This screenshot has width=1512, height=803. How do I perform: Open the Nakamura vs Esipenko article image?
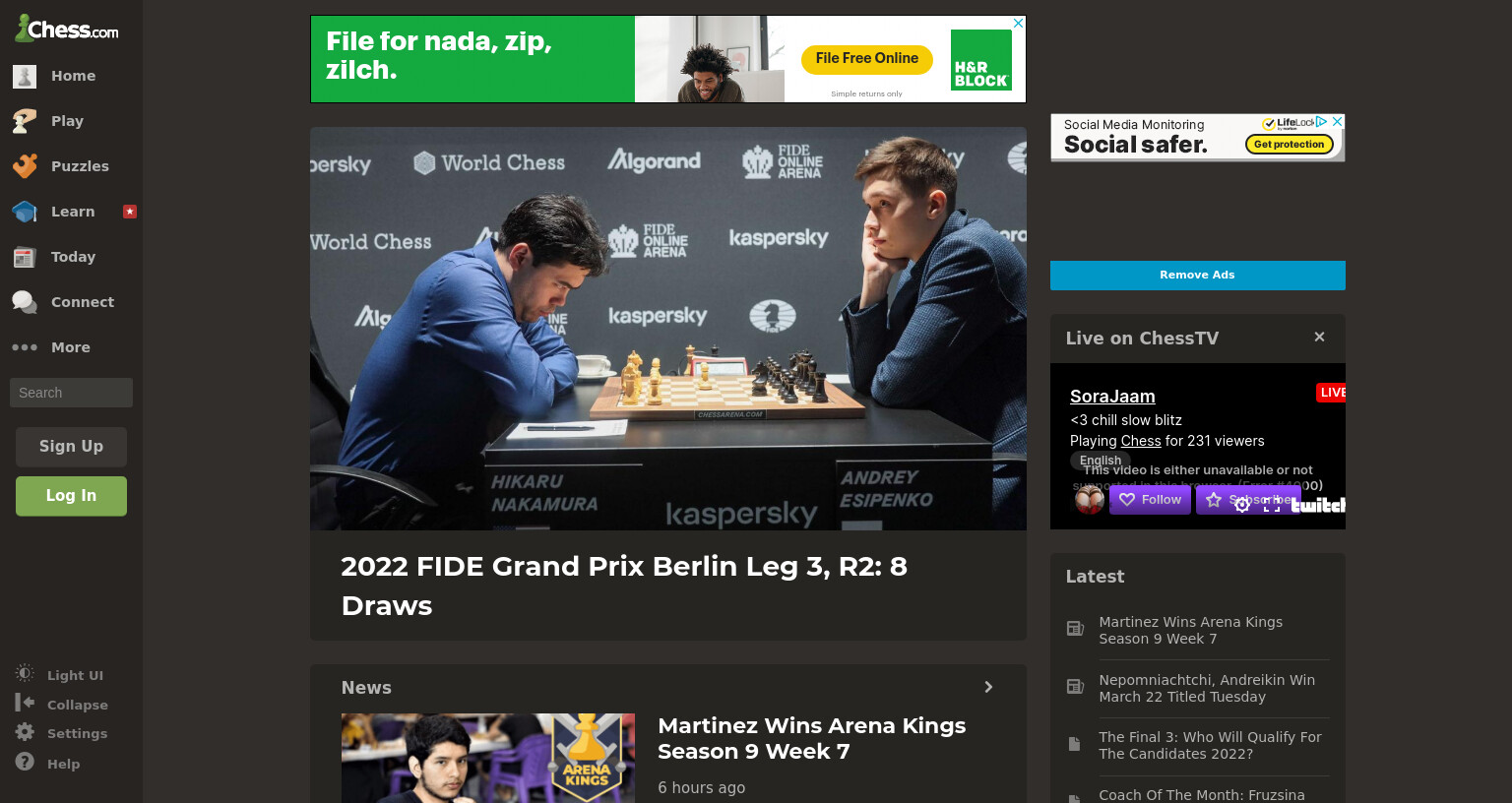click(668, 329)
